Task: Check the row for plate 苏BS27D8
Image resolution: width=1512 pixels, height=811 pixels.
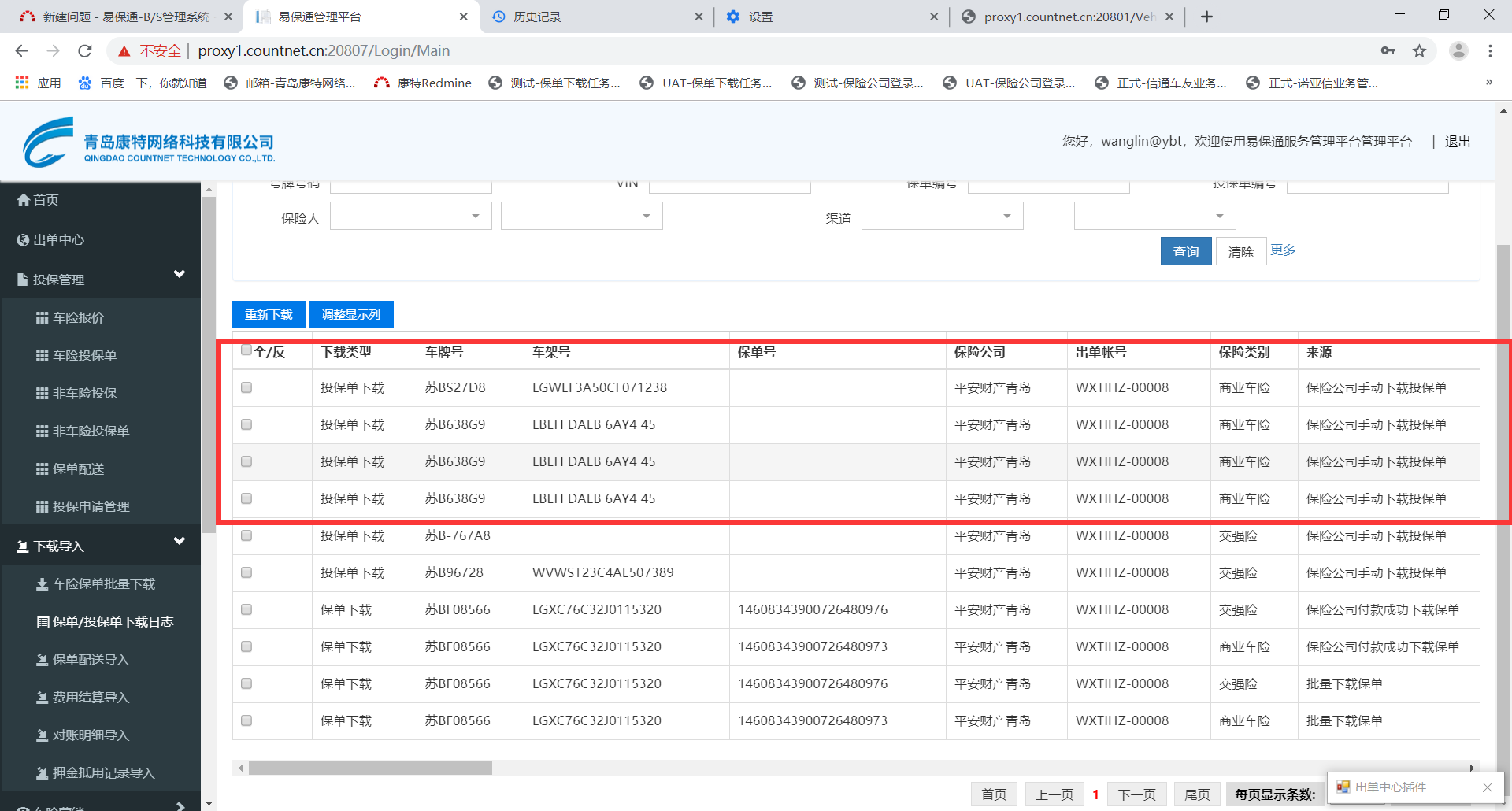Action: 246,387
